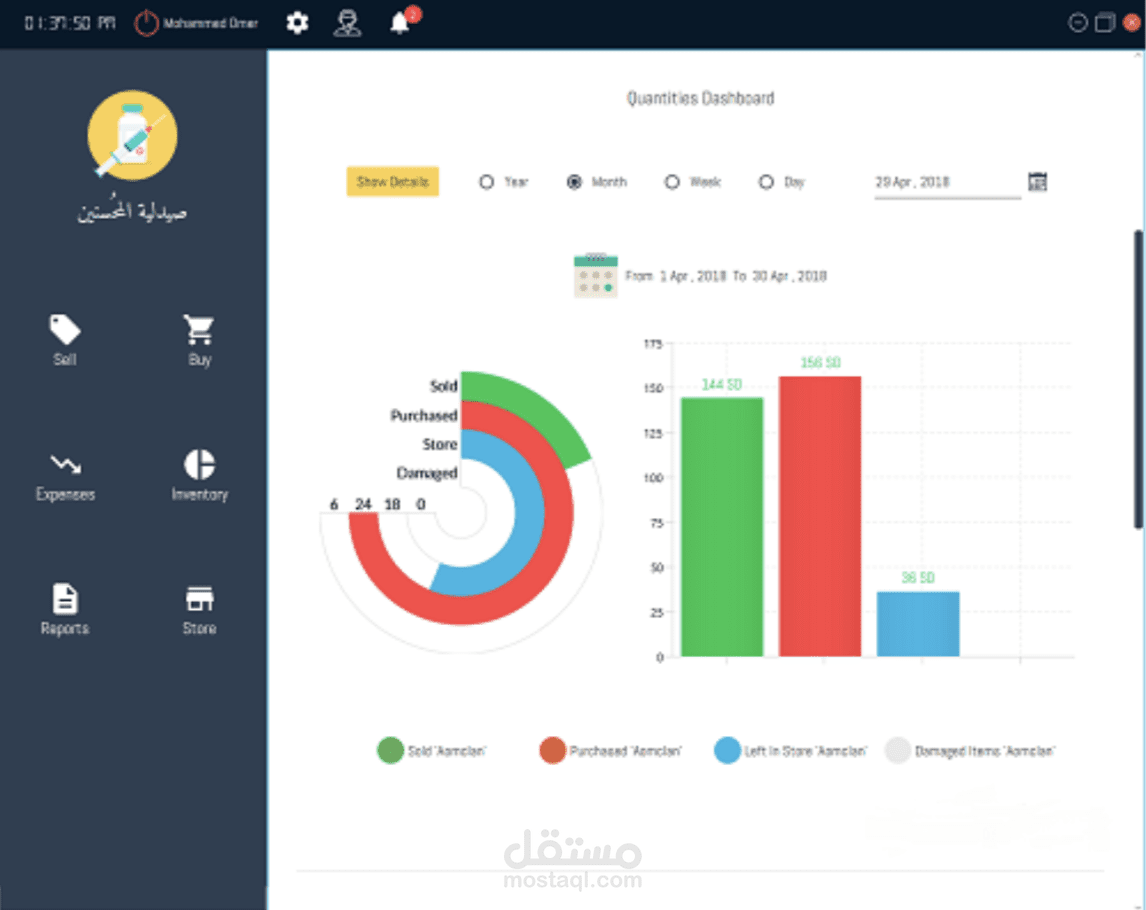Open the calendar date picker icon

1037,181
